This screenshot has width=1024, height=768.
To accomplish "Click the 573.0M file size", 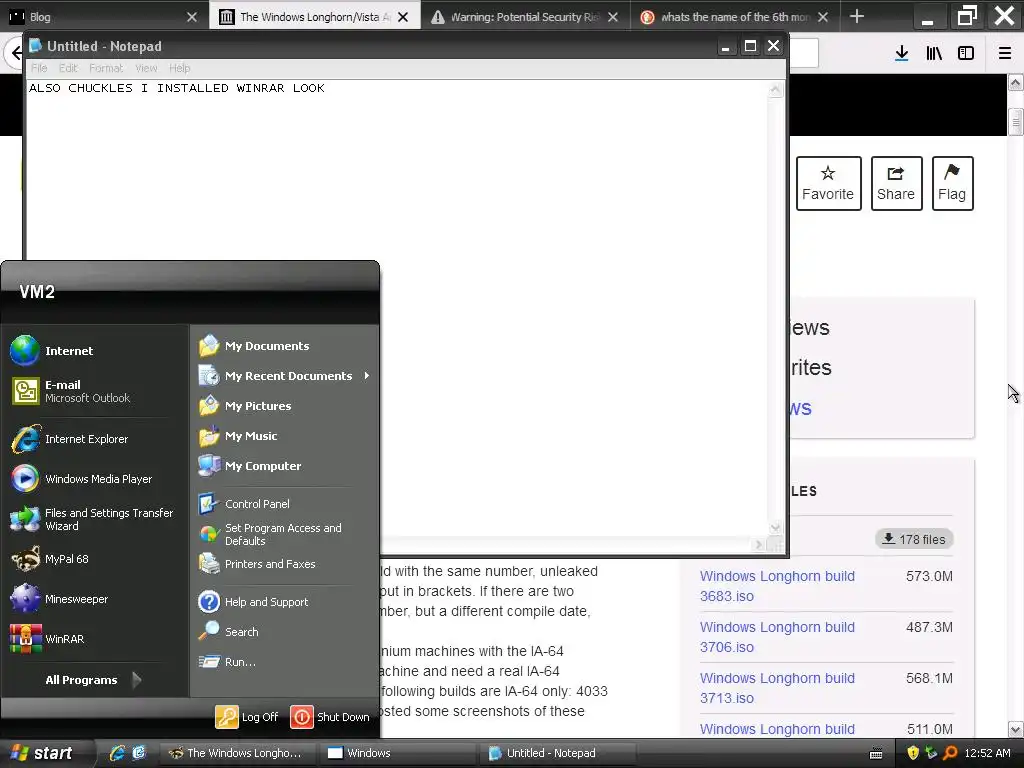I will (929, 576).
